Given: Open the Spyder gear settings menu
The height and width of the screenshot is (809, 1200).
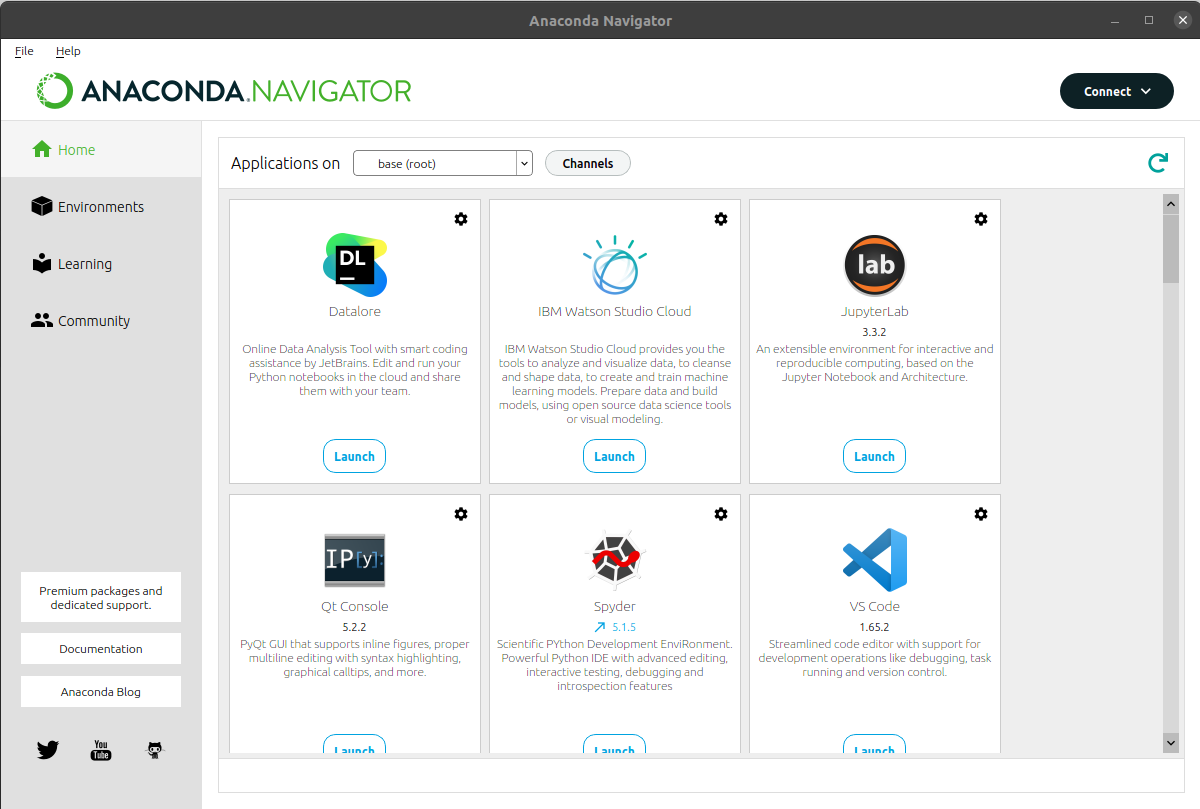Looking at the screenshot, I should pos(721,514).
